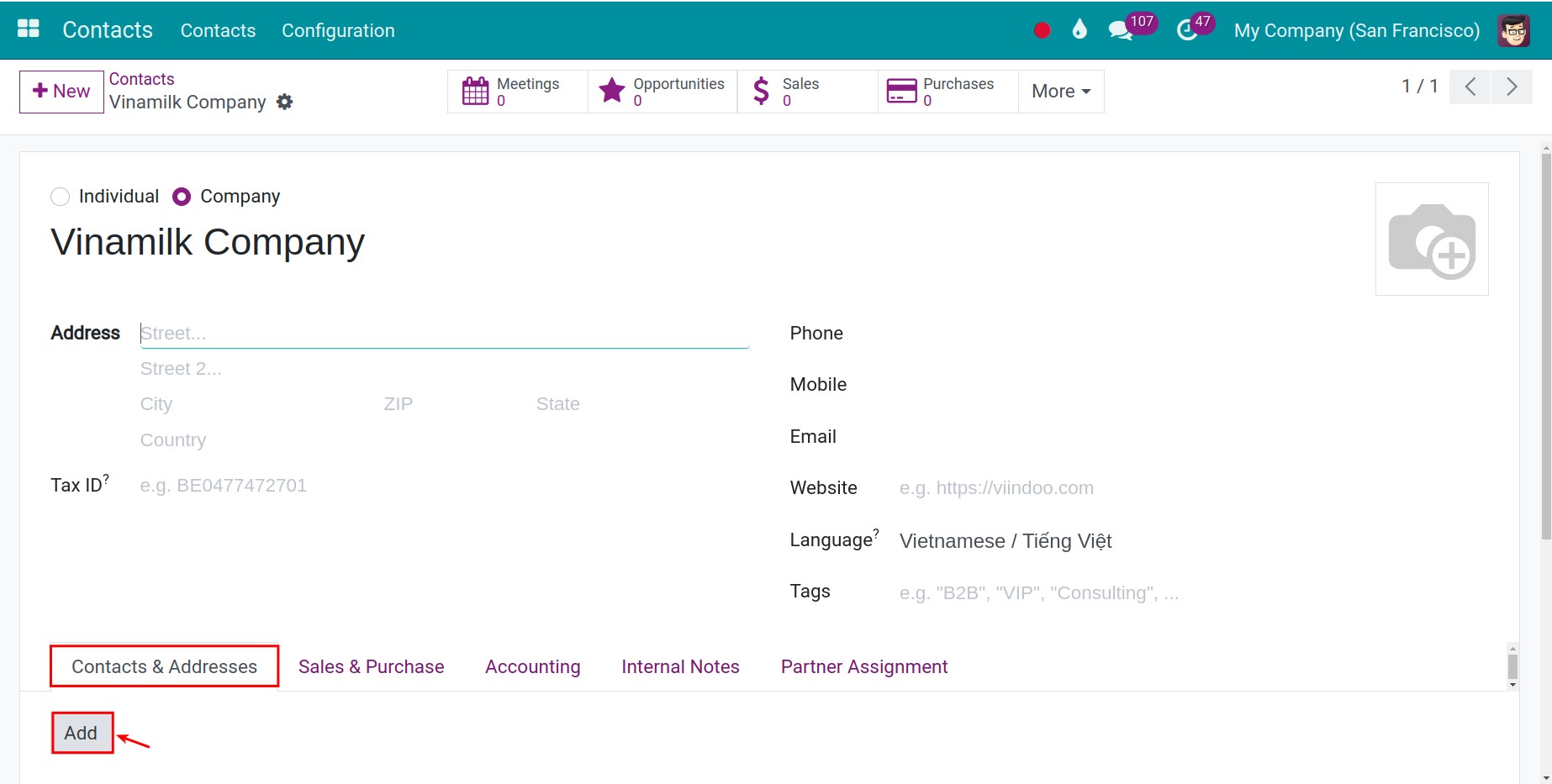Viewport: 1552px width, 784px height.
Task: Click the 1 / 1 pager counter
Action: pyautogui.click(x=1419, y=87)
